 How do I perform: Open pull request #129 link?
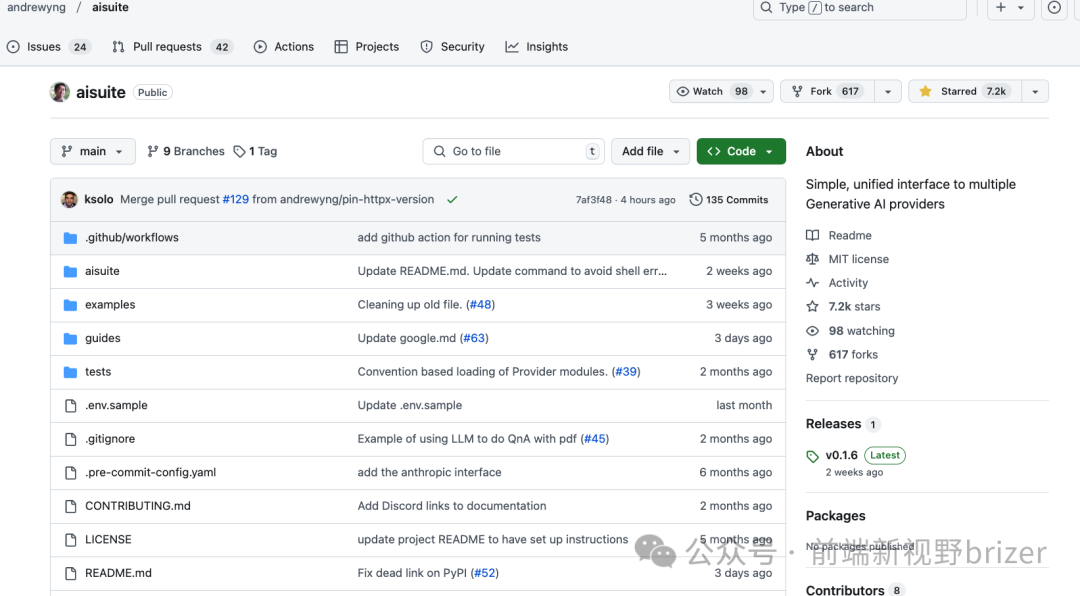click(x=236, y=199)
